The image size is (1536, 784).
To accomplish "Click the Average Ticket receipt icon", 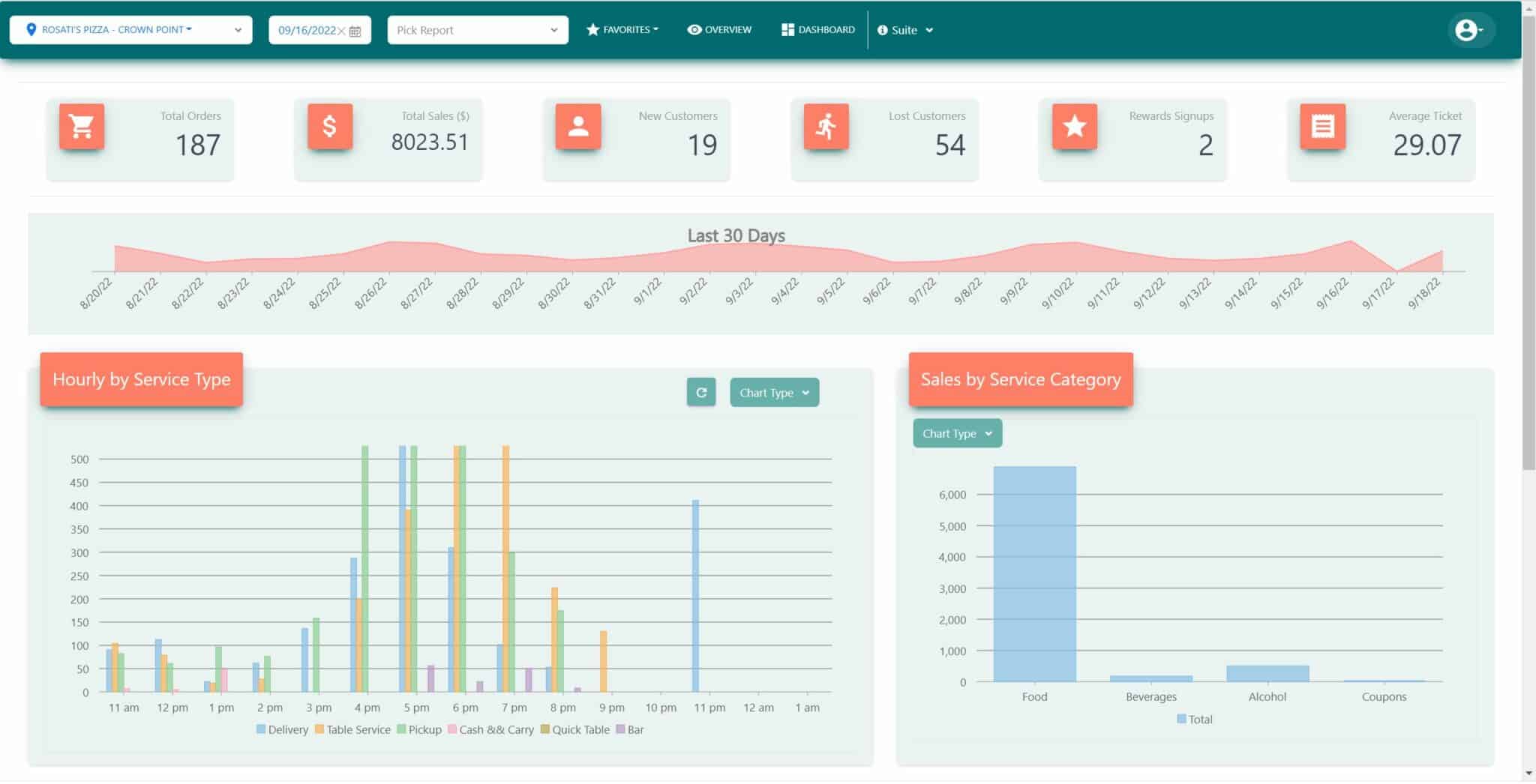I will click(x=1322, y=127).
